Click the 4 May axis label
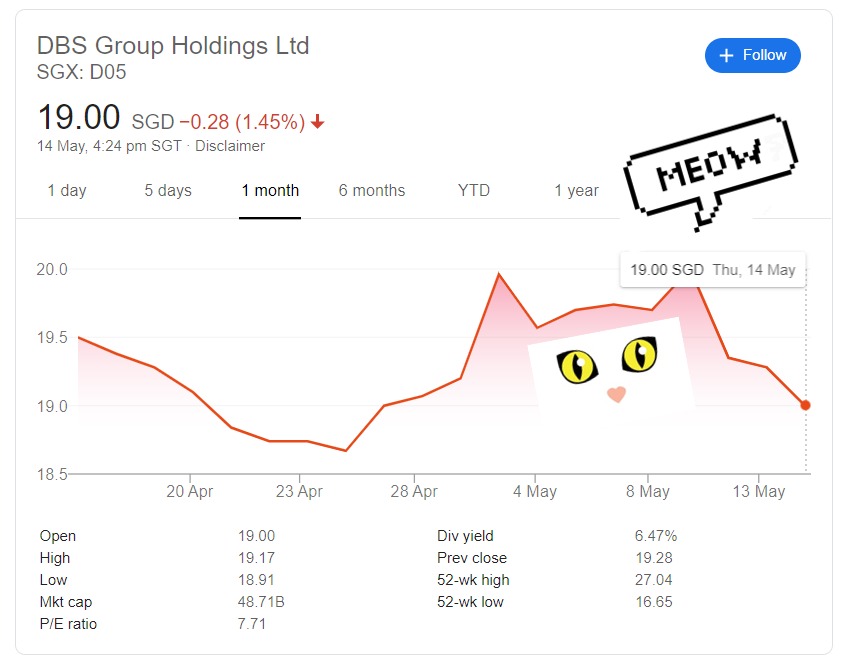This screenshot has width=846, height=665. click(x=535, y=491)
